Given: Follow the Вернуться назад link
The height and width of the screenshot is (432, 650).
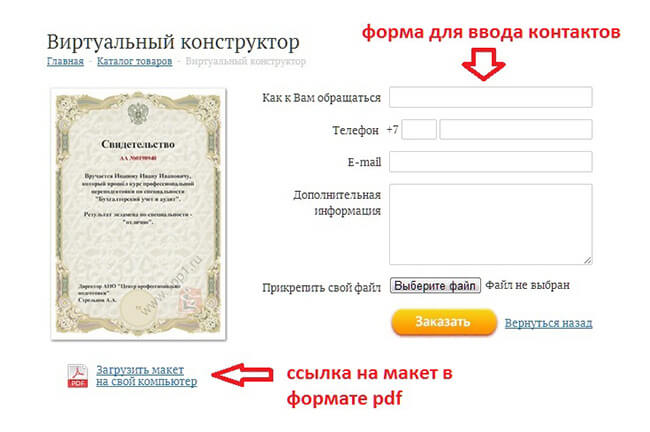Looking at the screenshot, I should tap(548, 323).
